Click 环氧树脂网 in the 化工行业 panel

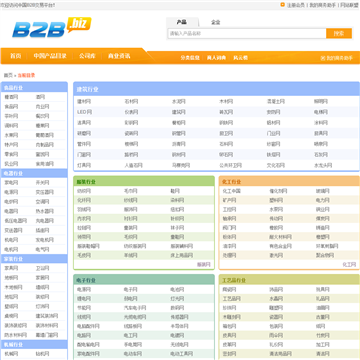coord(327,246)
